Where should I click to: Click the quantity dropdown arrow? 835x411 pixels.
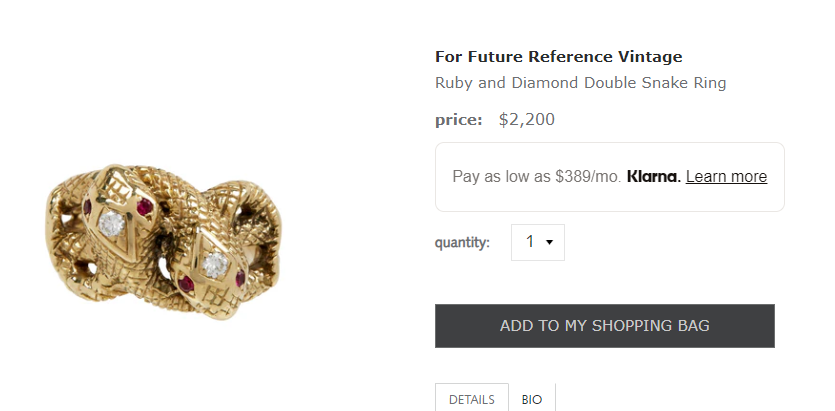tap(550, 243)
